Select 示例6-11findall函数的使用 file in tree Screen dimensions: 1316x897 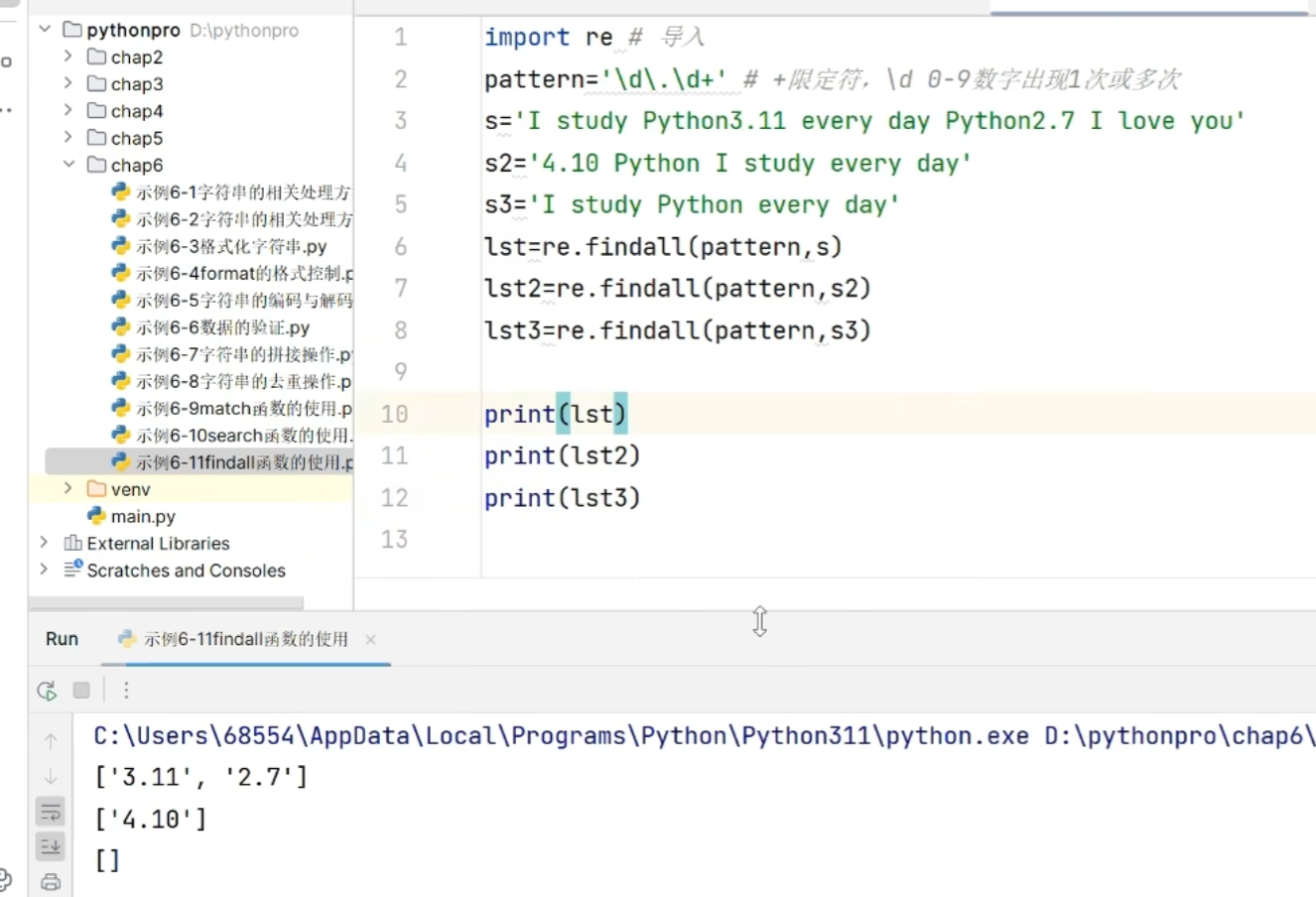click(244, 462)
